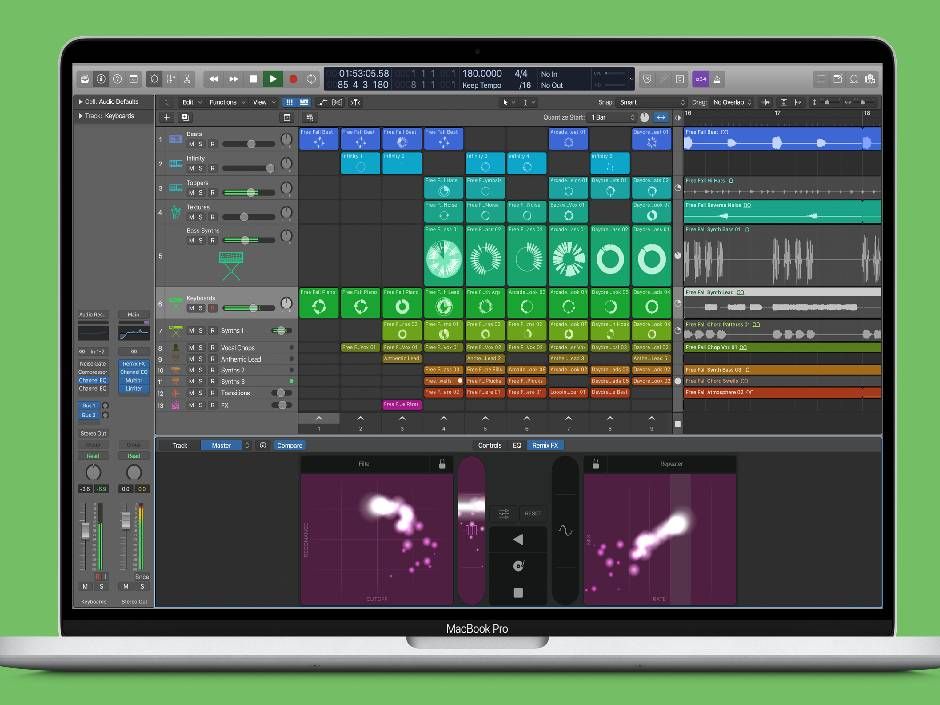Open the Media Browser icon at far right
Screen dimensions: 940x705
[x=870, y=79]
